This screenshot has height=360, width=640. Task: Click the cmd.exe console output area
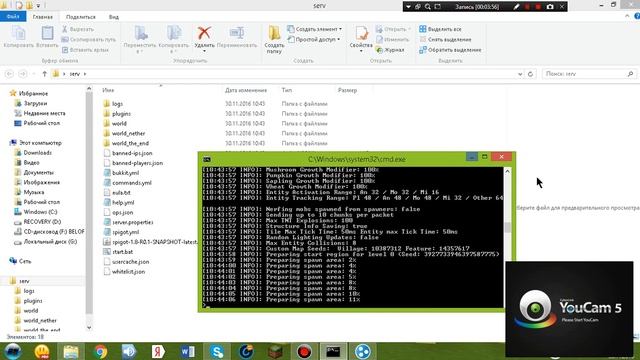tap(352, 237)
